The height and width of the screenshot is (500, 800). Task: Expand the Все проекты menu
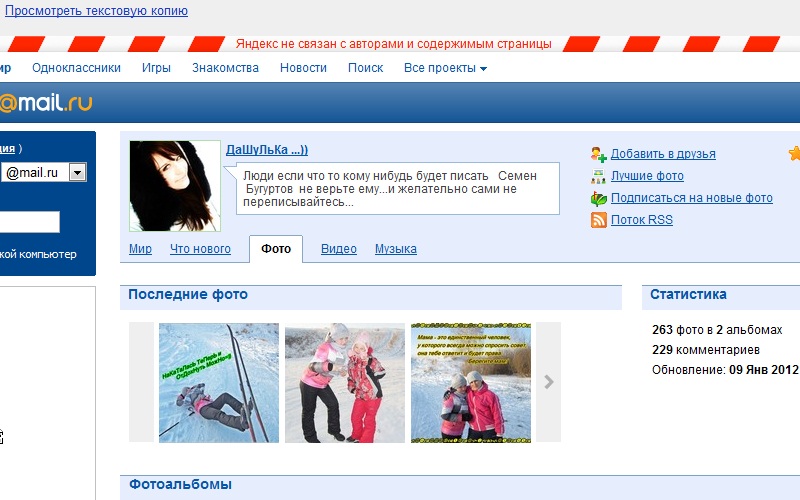click(445, 68)
